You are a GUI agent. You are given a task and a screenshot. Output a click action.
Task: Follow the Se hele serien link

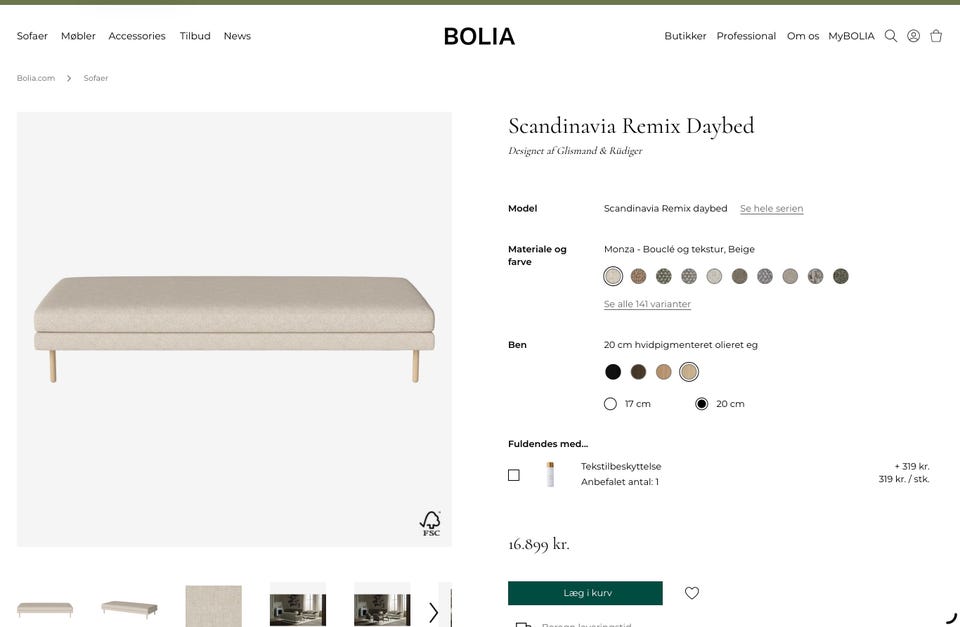tap(771, 209)
